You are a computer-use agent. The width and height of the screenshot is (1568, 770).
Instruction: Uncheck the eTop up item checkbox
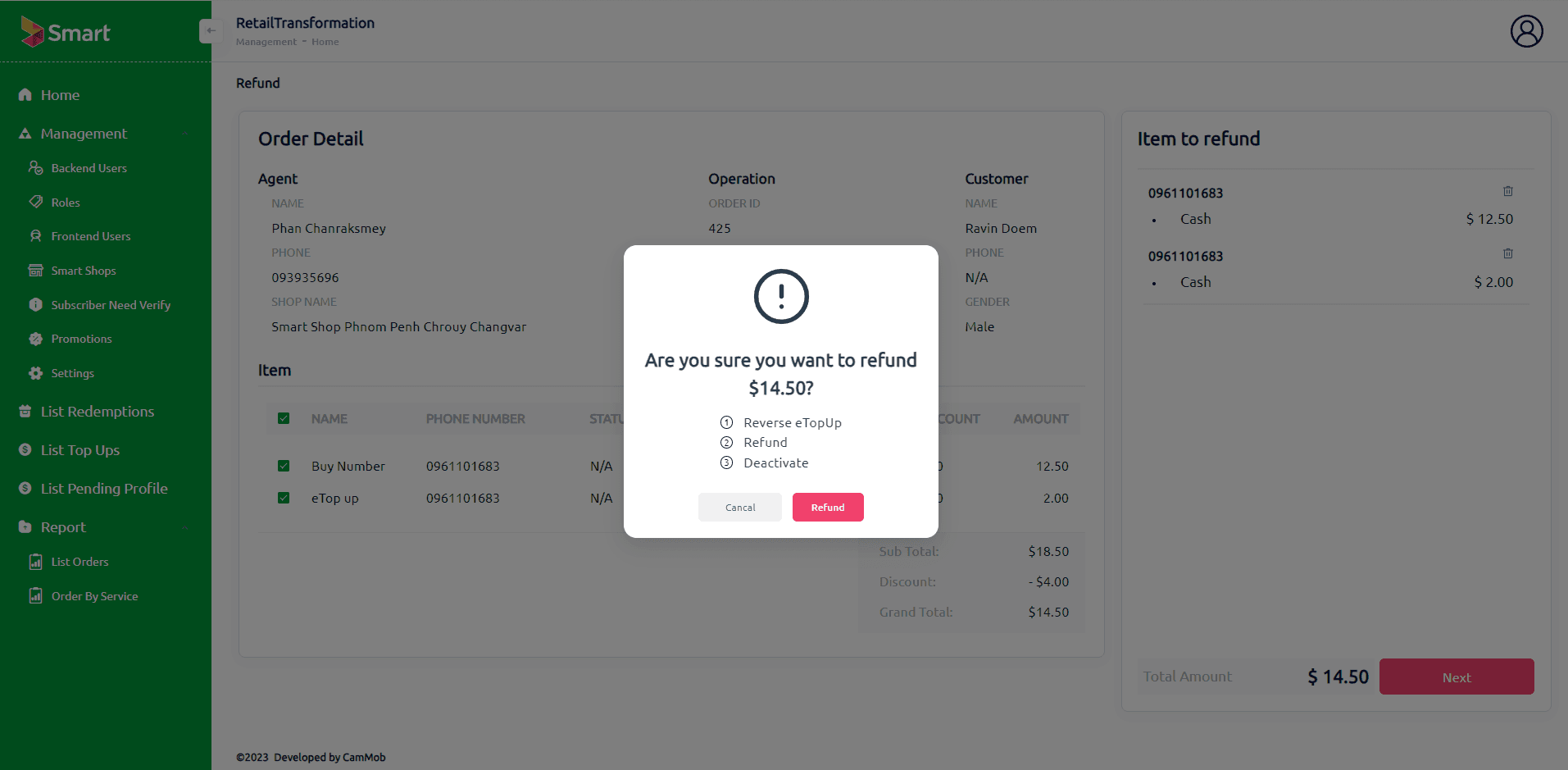pos(284,498)
